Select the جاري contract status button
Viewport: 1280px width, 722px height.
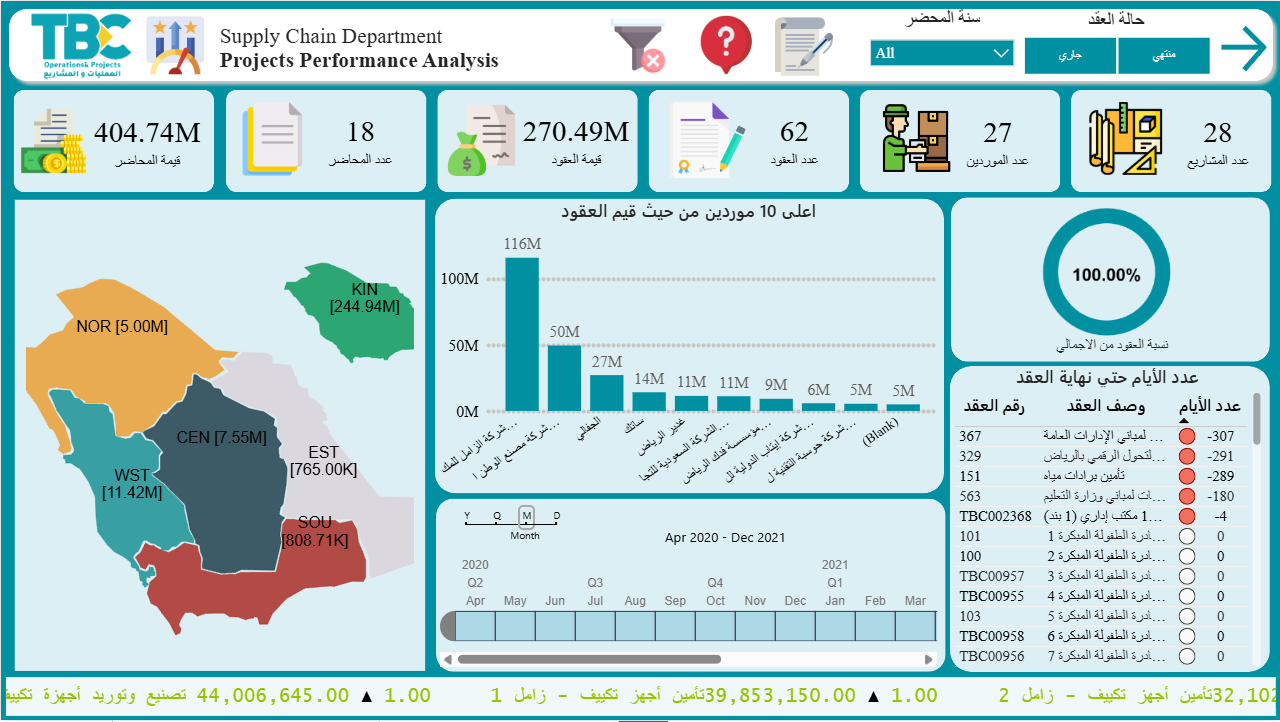pos(1071,56)
